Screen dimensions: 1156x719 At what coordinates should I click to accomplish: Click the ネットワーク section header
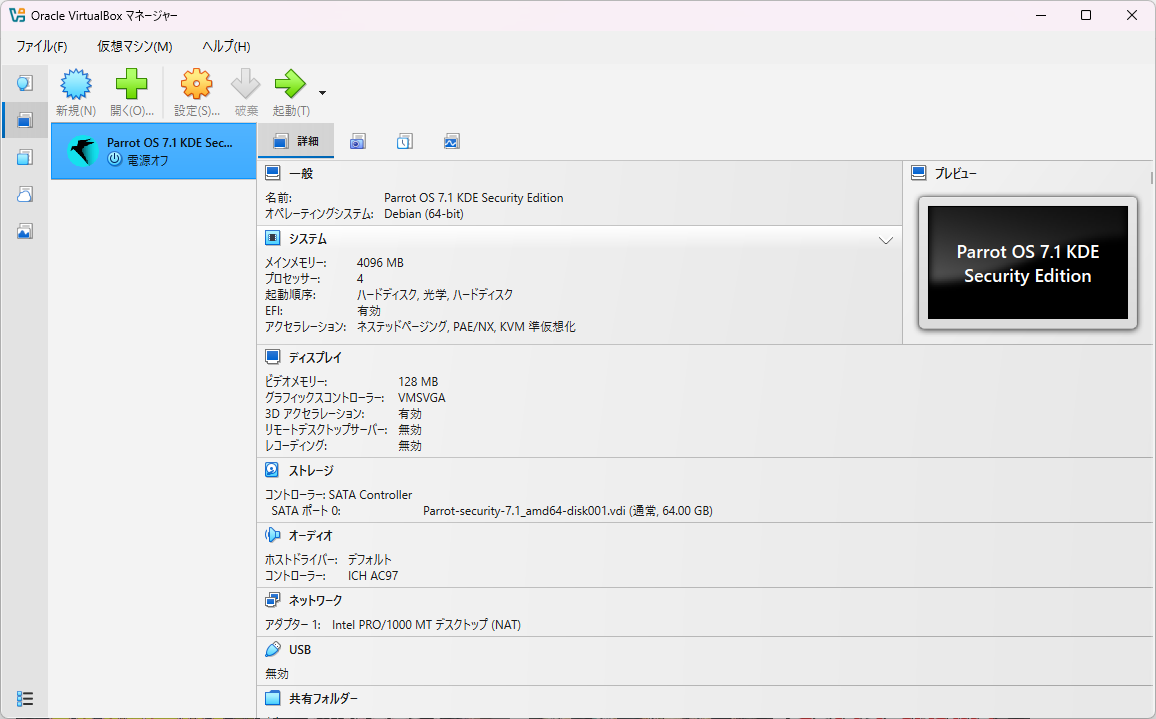316,600
